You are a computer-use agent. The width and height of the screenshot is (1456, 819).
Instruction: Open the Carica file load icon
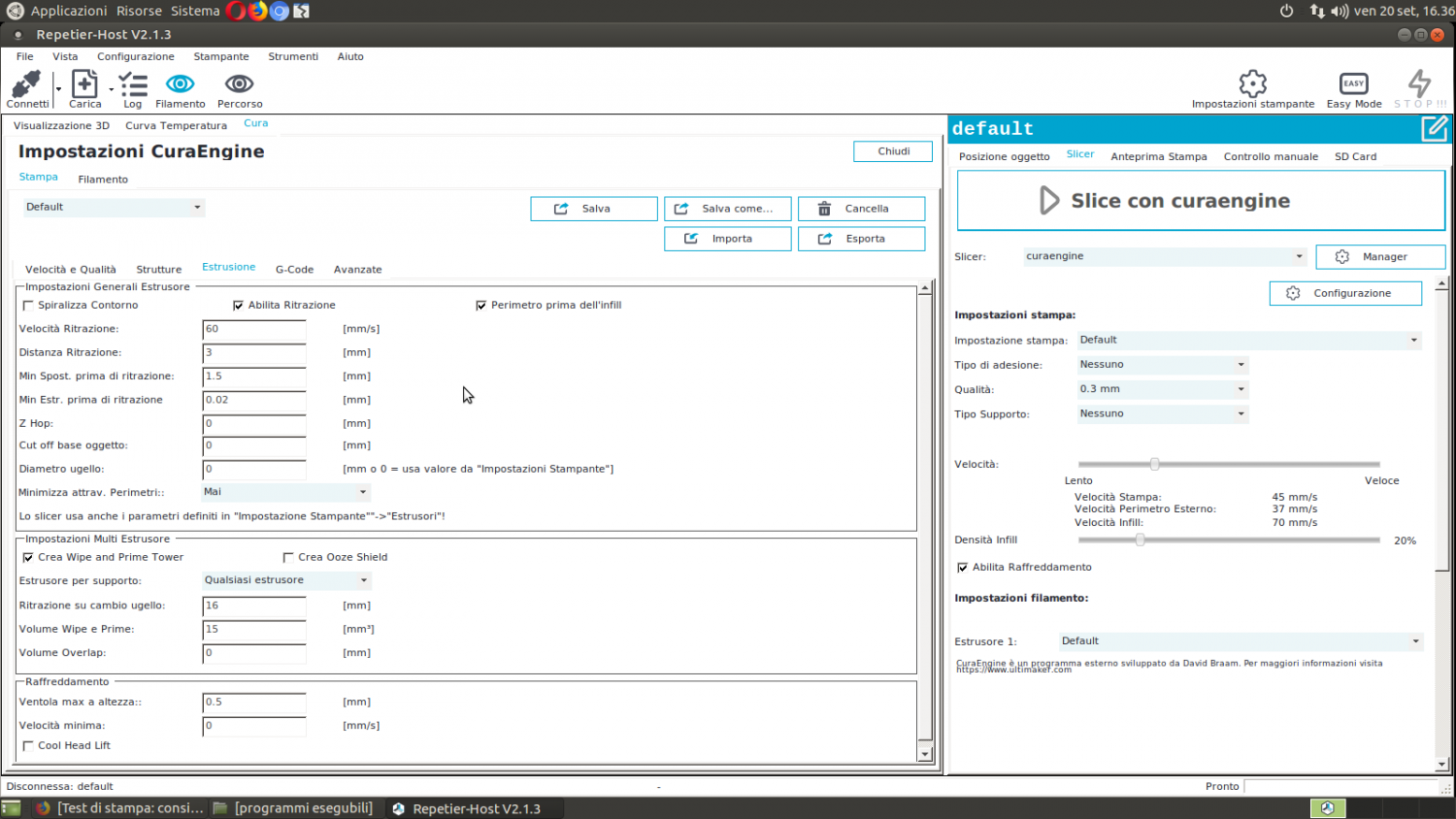click(x=84, y=84)
